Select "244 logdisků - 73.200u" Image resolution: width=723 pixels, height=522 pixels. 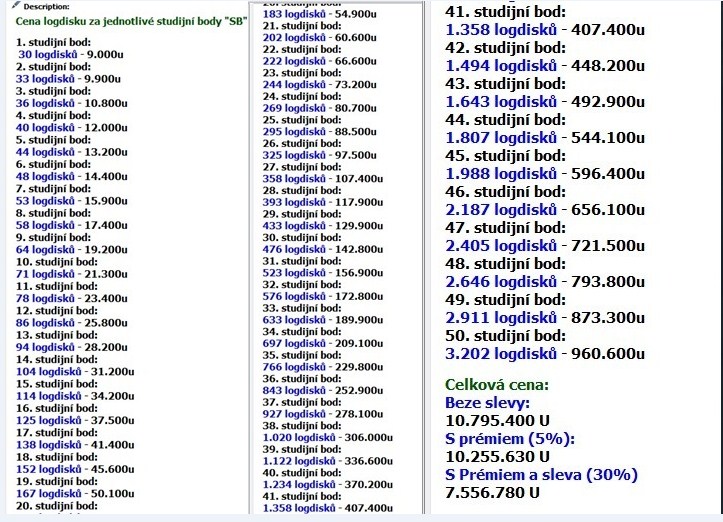coord(320,85)
